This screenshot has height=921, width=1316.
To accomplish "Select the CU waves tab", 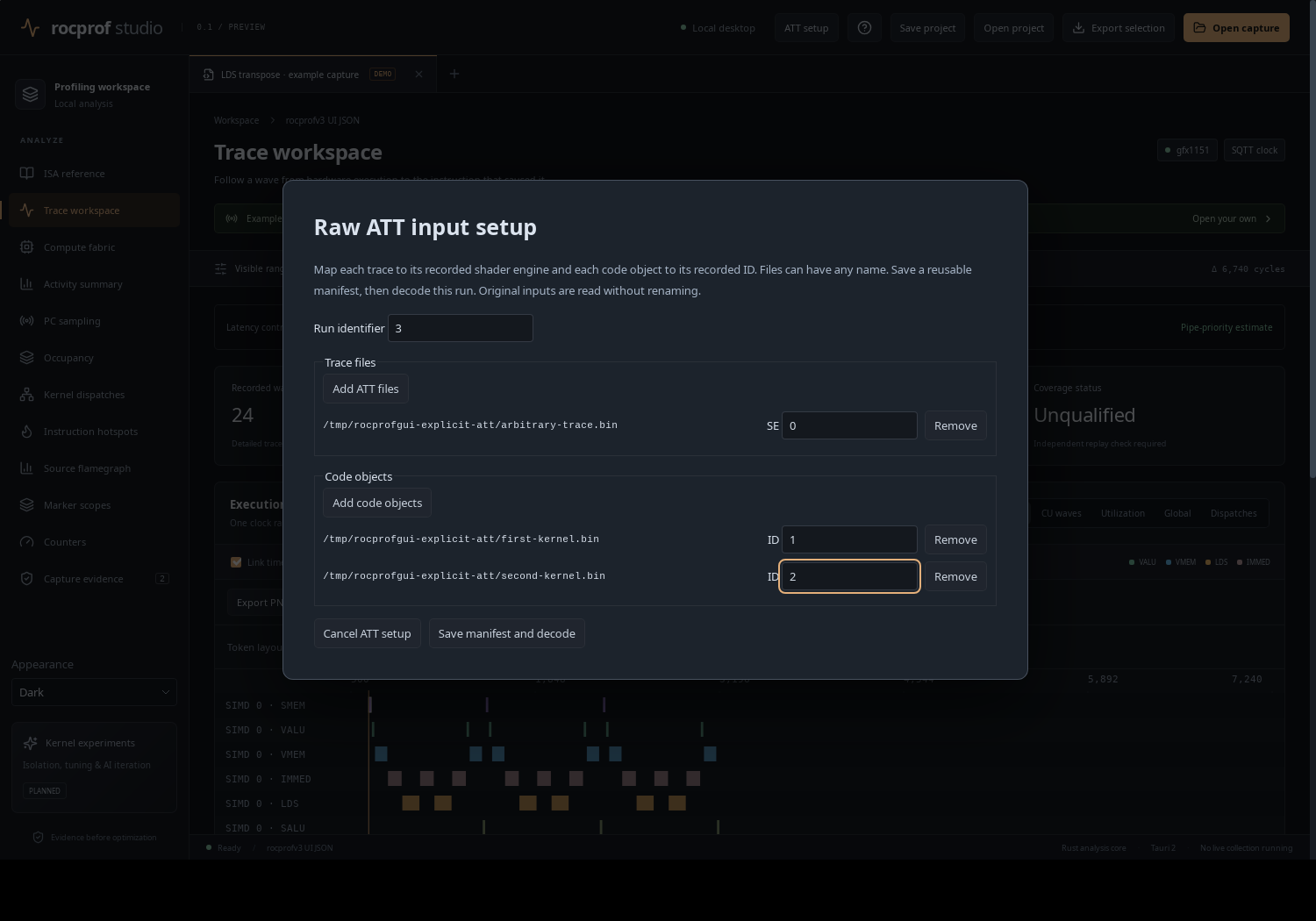I will pyautogui.click(x=1061, y=513).
